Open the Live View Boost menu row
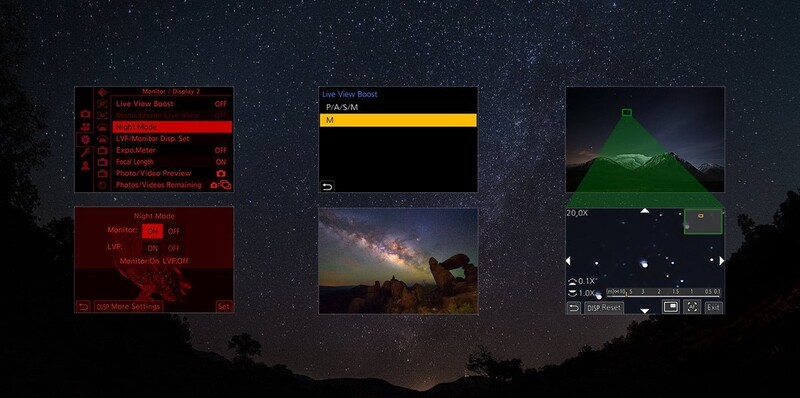Screen dimensions: 800x398 [171, 104]
